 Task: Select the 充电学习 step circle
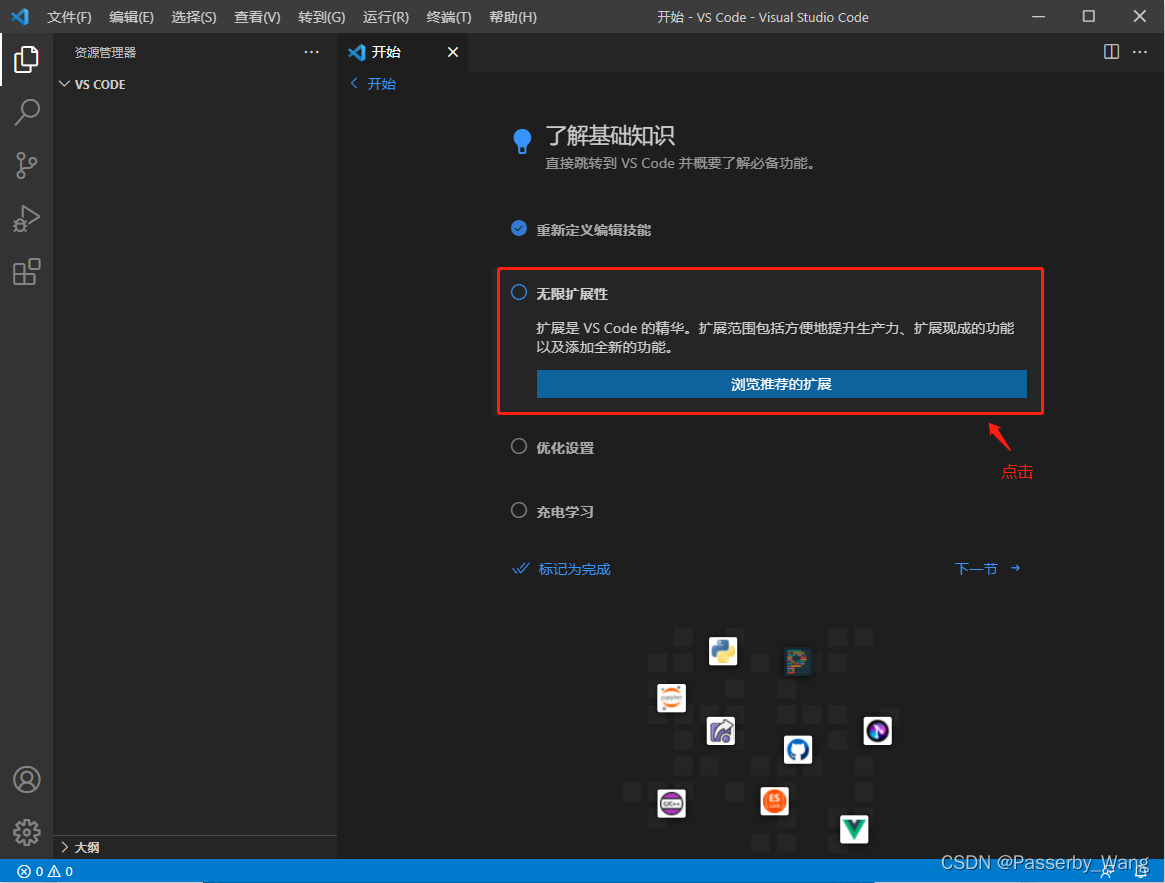point(519,510)
